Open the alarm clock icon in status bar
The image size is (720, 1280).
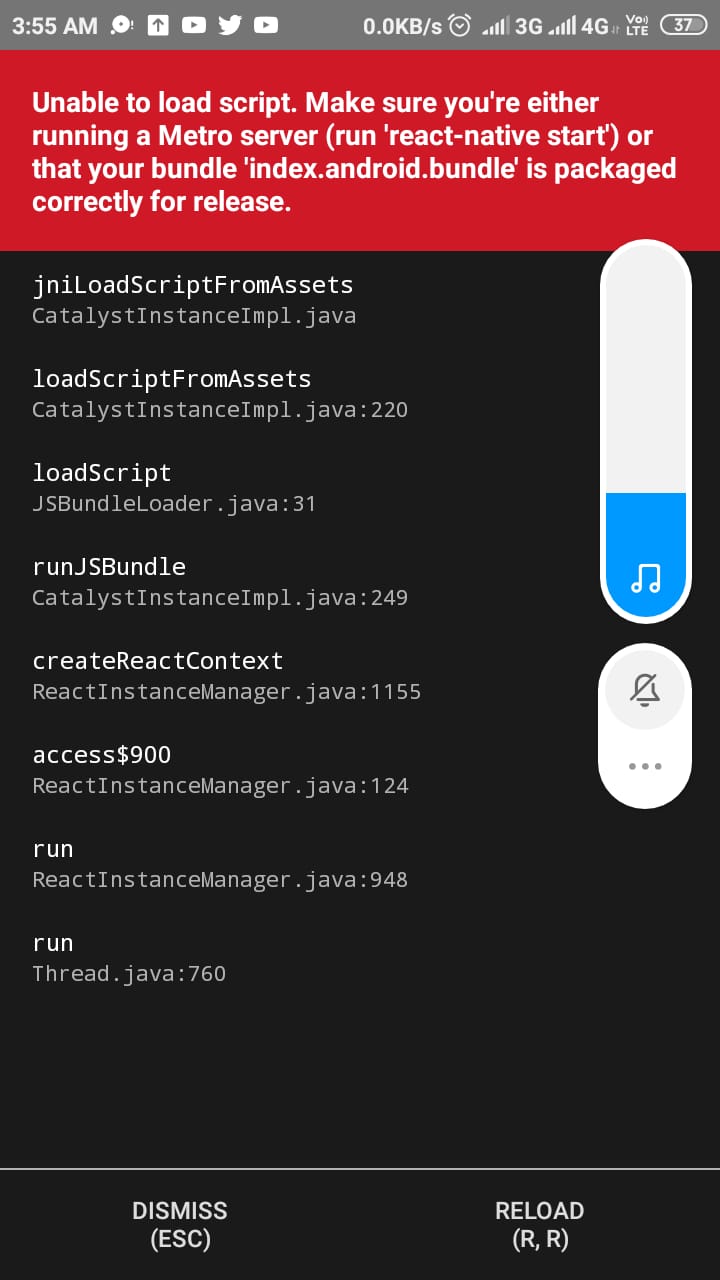(459, 25)
